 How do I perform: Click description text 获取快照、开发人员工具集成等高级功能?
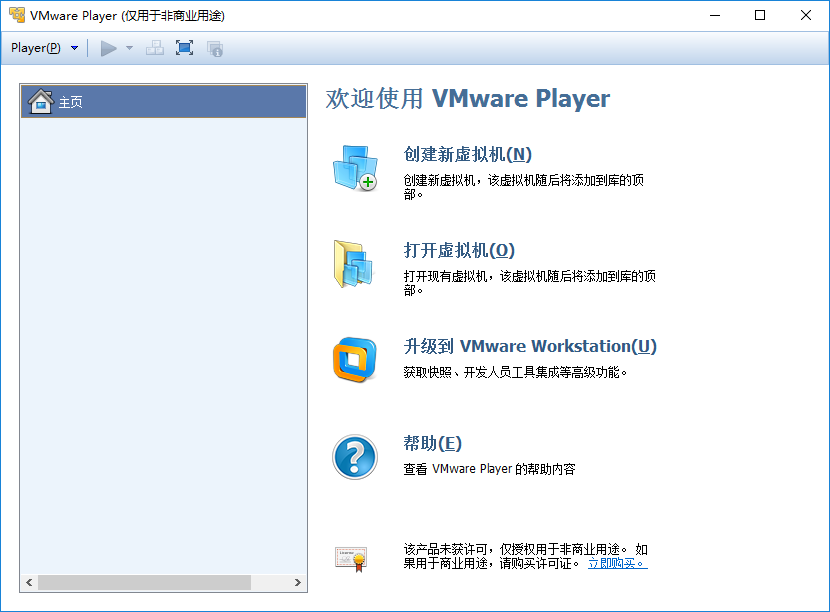click(515, 373)
